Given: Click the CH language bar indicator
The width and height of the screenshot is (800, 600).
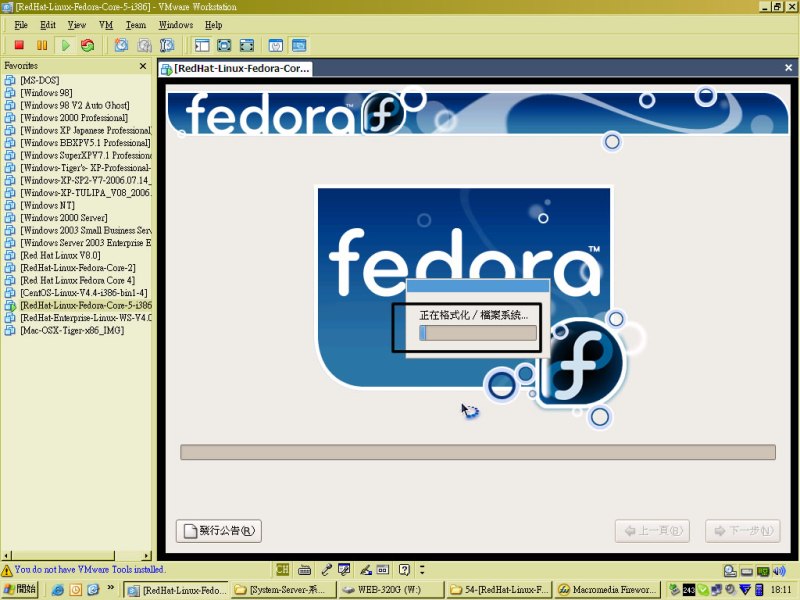Looking at the screenshot, I should tap(282, 569).
